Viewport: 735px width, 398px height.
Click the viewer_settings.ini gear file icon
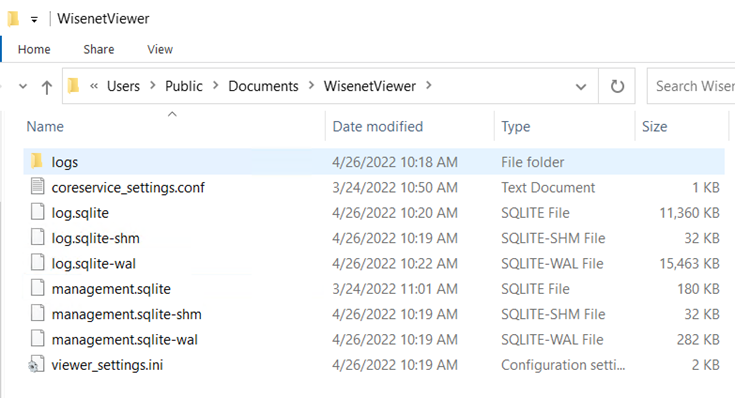[37, 364]
